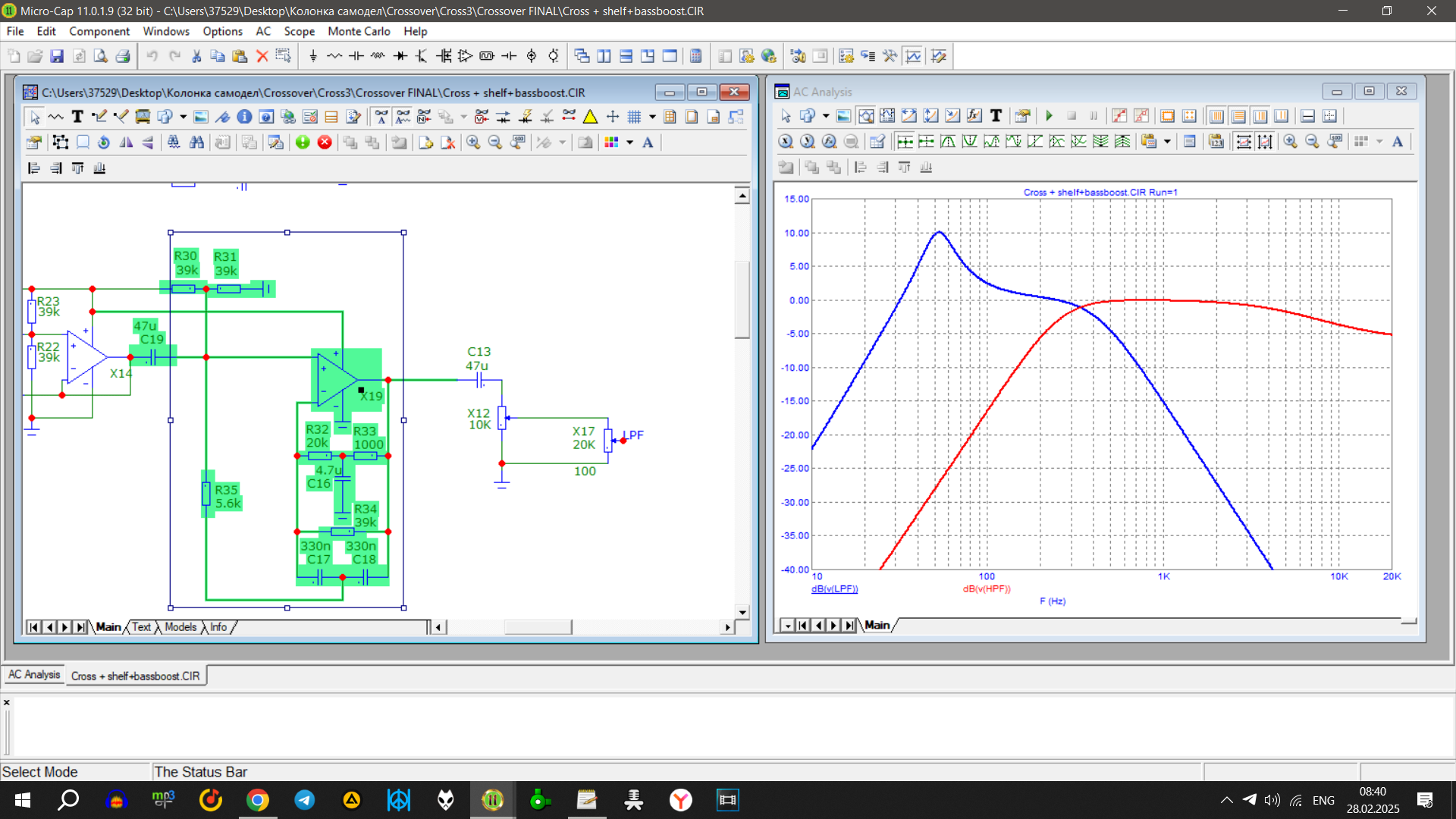Image resolution: width=1456 pixels, height=819 pixels.
Task: Click the color palette swatch icon in schematic toolbar
Action: [612, 143]
